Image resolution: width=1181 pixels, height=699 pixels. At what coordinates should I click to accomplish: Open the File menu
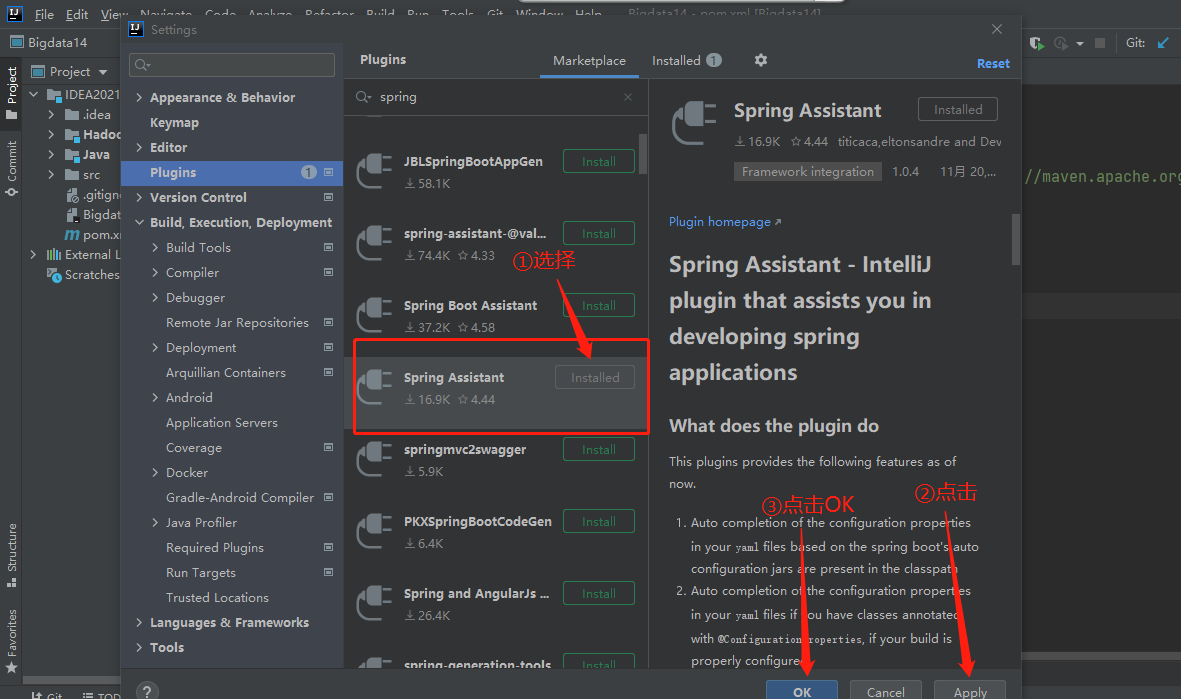pos(44,14)
